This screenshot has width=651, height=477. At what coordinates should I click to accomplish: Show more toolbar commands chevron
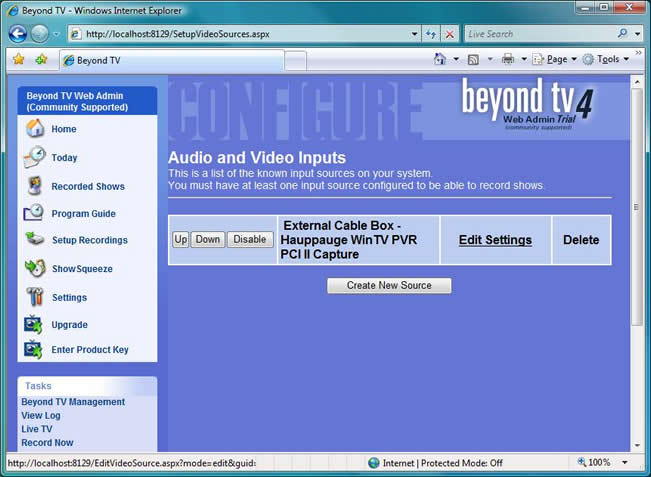(x=638, y=53)
